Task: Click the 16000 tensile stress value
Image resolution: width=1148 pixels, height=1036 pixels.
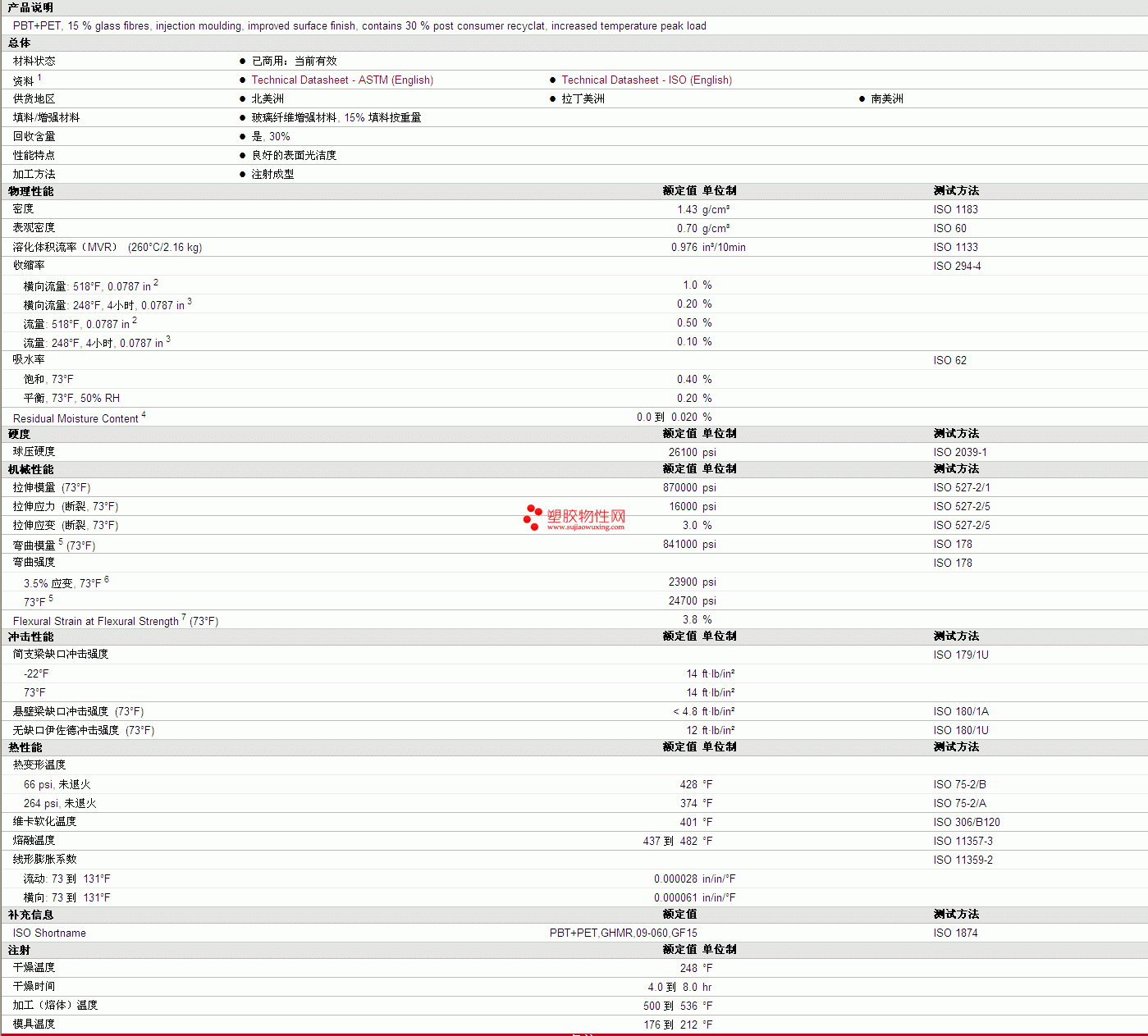Action: pyautogui.click(x=683, y=506)
